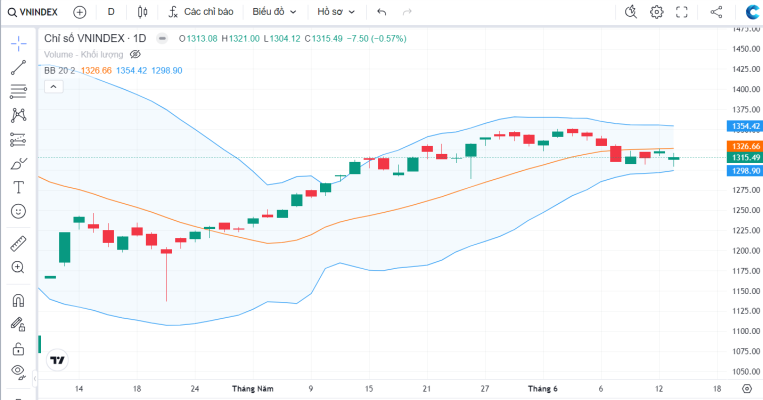Open the emoji icons tool
Image resolution: width=763 pixels, height=400 pixels.
pyautogui.click(x=18, y=211)
